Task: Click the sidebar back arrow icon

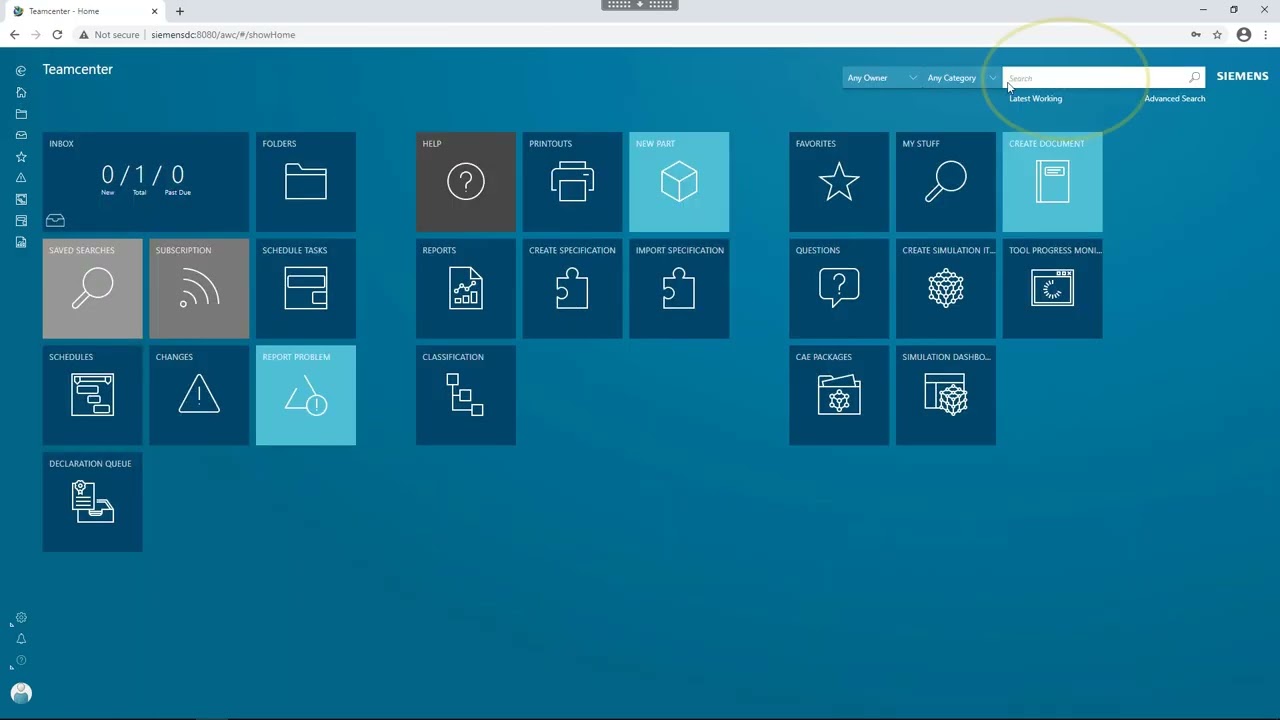Action: (x=21, y=71)
